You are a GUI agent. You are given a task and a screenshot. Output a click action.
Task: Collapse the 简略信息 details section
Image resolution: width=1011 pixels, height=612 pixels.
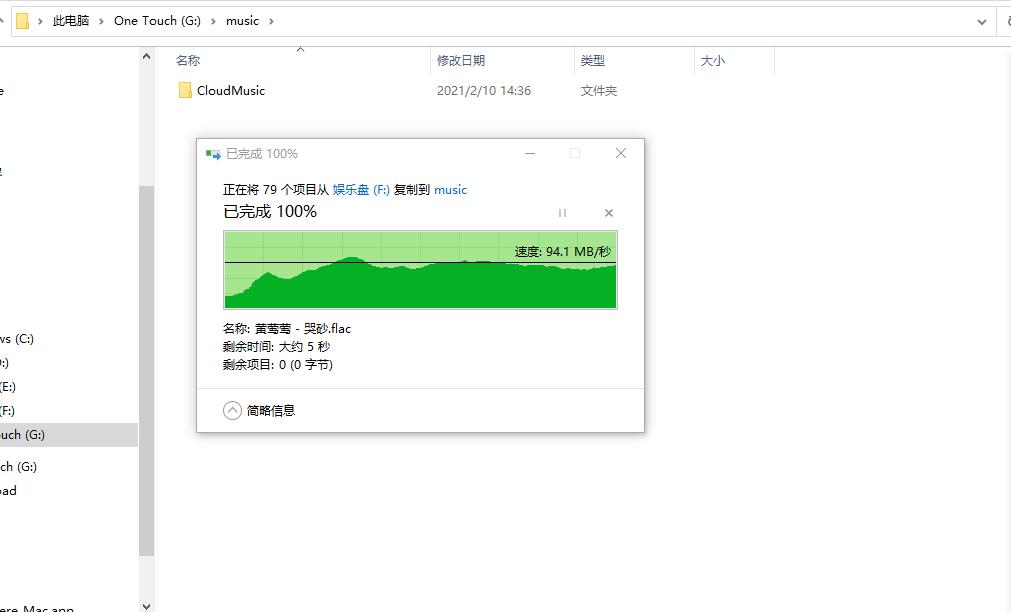pyautogui.click(x=233, y=409)
